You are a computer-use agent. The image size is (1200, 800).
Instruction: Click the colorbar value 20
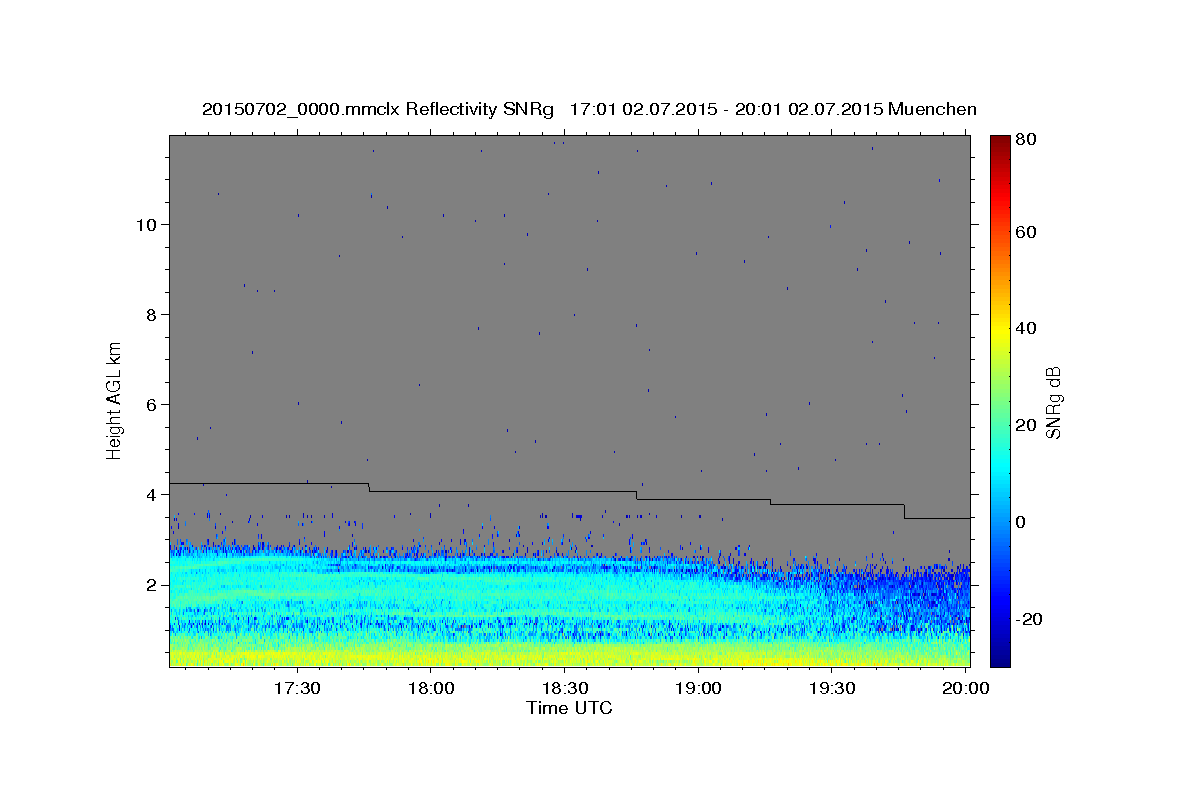(1026, 425)
